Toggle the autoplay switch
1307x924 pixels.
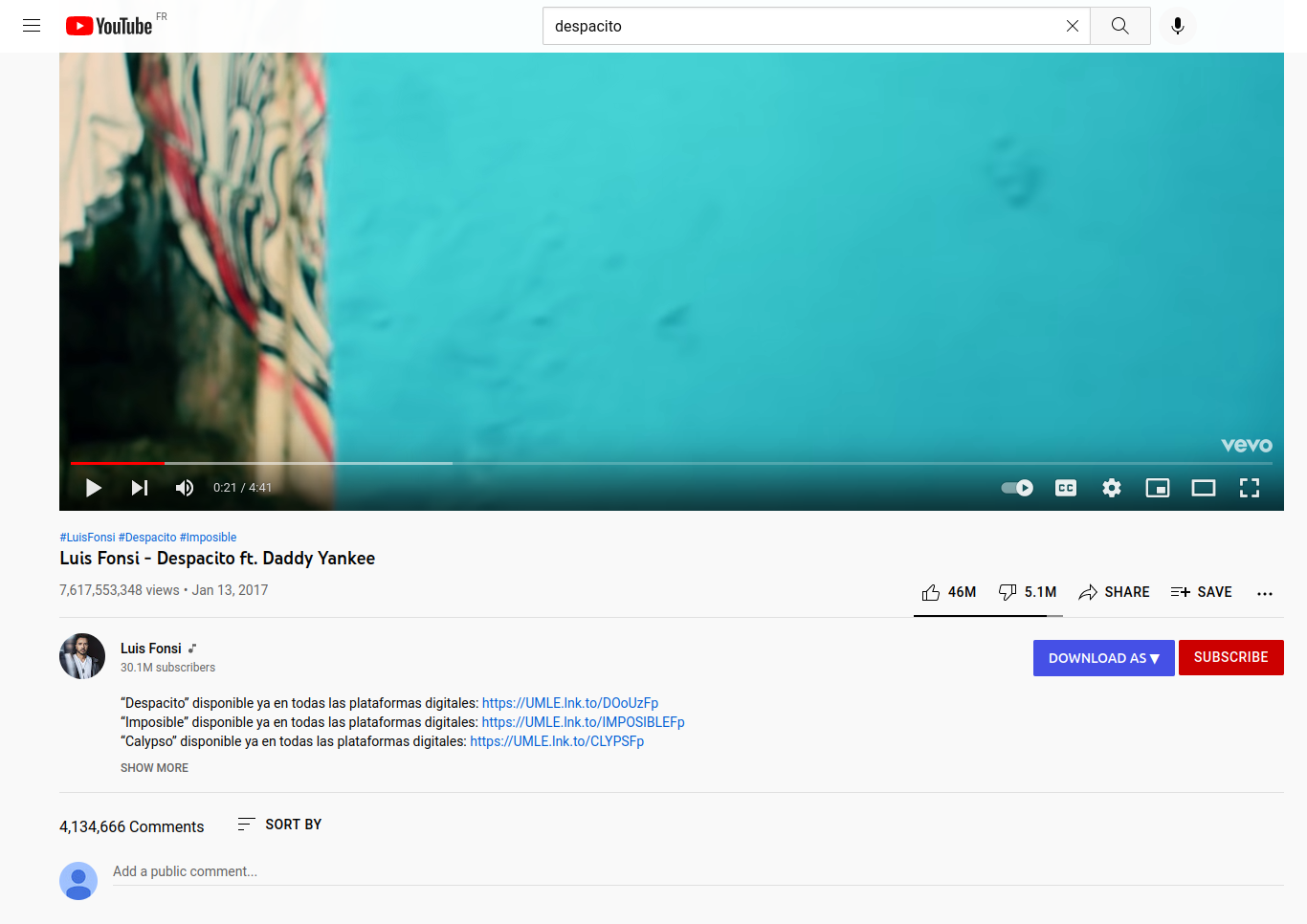1017,488
